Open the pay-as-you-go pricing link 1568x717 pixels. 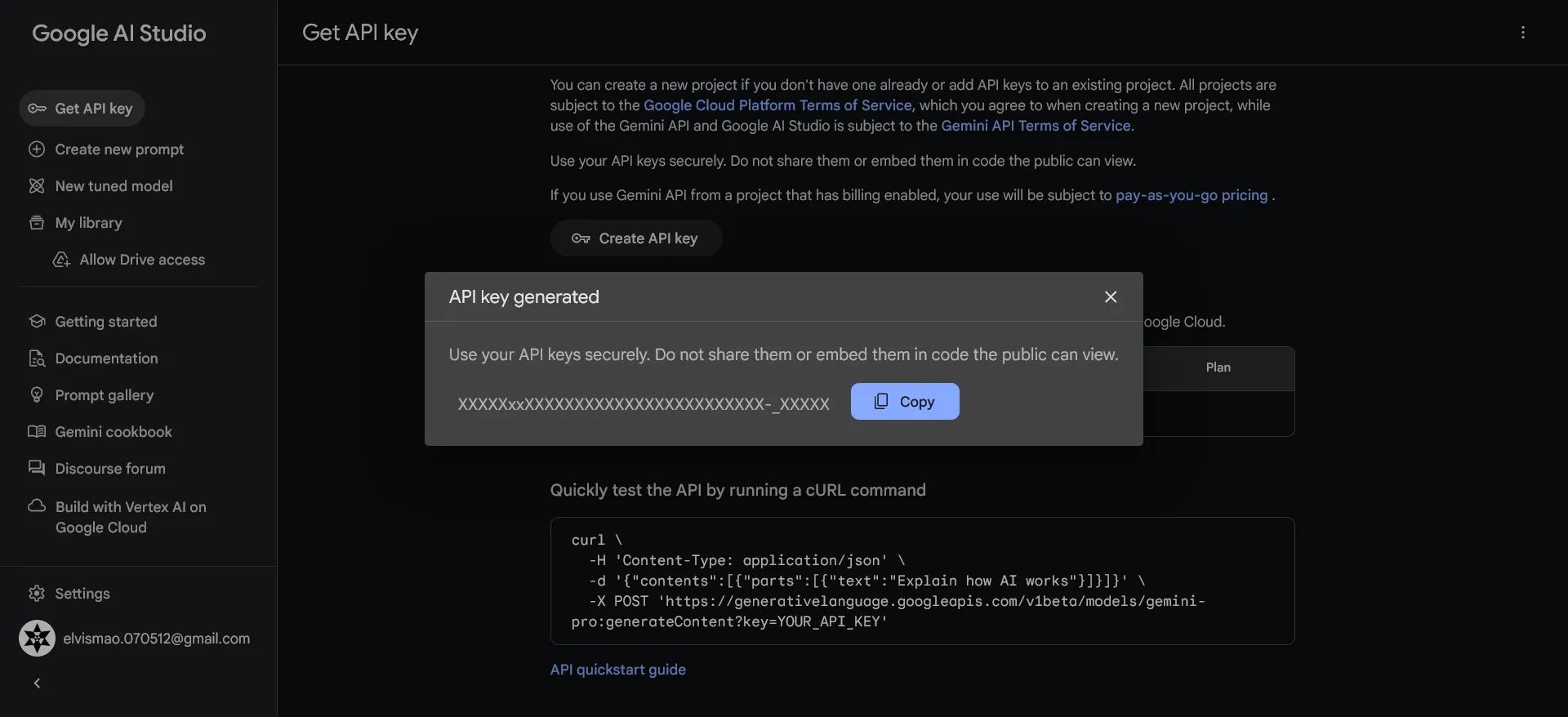click(1192, 195)
